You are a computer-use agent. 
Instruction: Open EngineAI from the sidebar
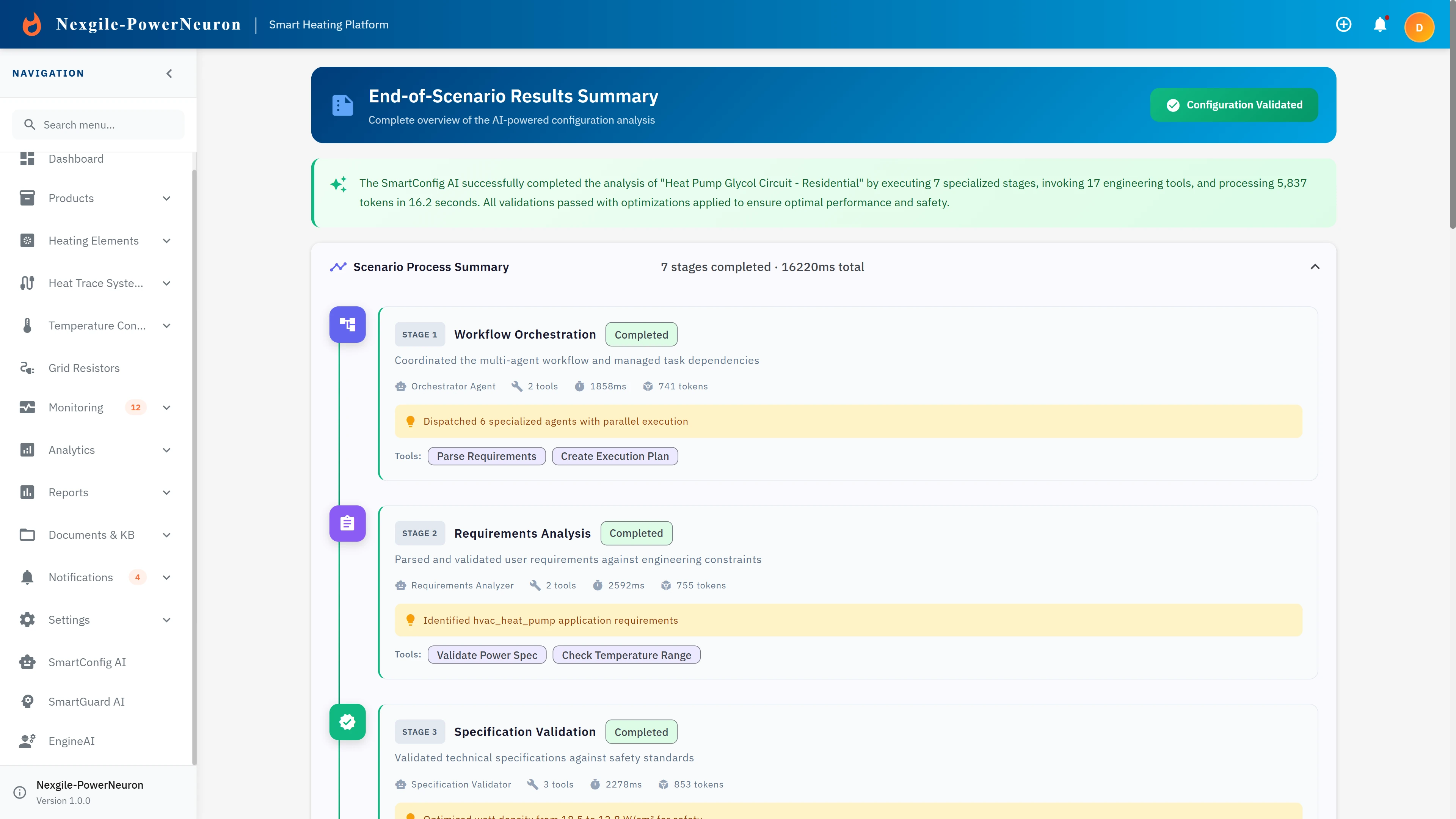[x=71, y=741]
